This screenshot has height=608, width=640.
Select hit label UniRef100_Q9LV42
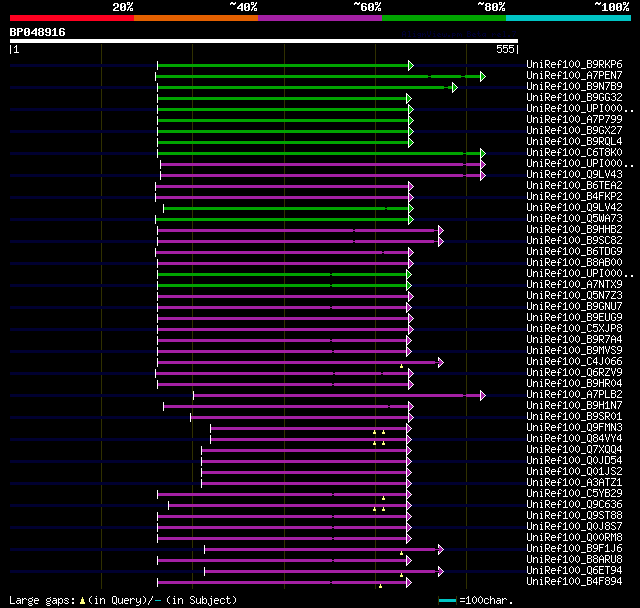point(574,208)
